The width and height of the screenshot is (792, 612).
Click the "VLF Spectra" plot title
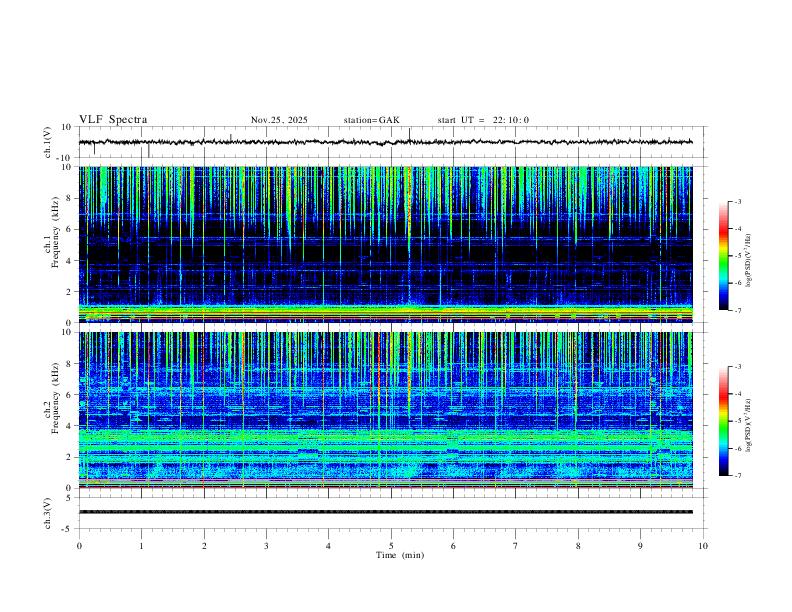(113, 120)
